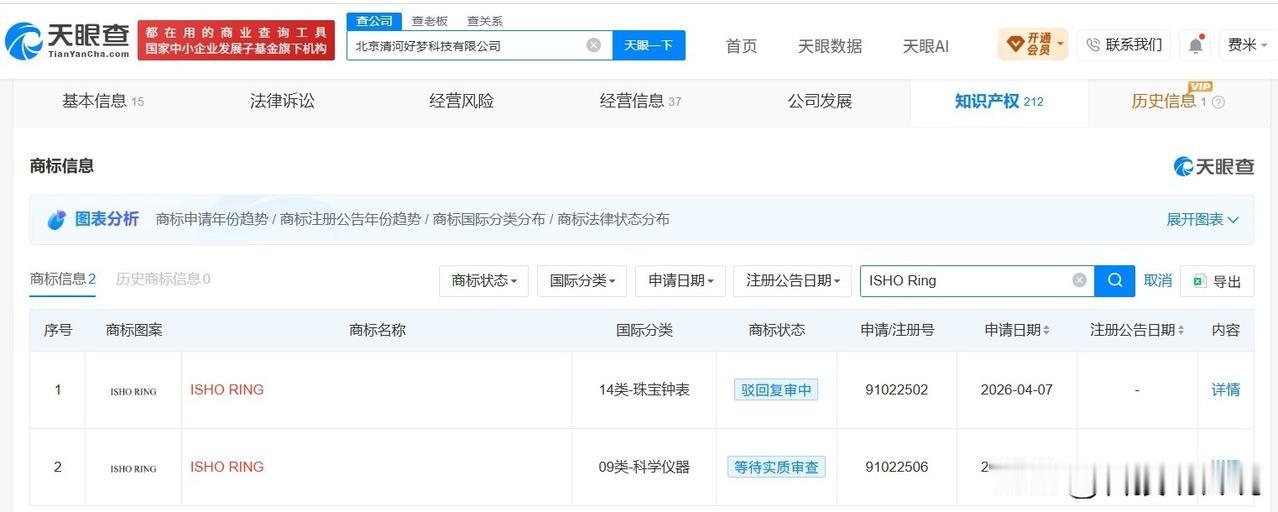Click the notification bell icon
The image size is (1278, 512).
[1196, 45]
